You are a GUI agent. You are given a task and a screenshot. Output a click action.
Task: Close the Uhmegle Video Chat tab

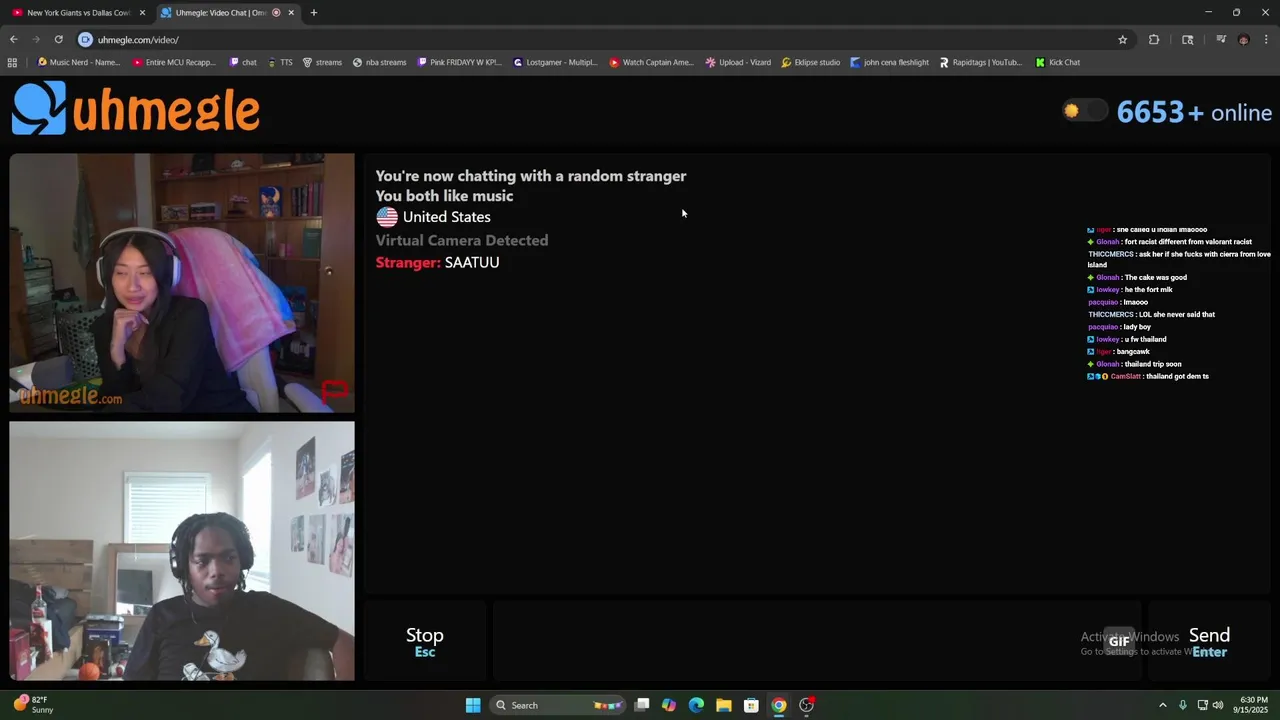tap(291, 13)
